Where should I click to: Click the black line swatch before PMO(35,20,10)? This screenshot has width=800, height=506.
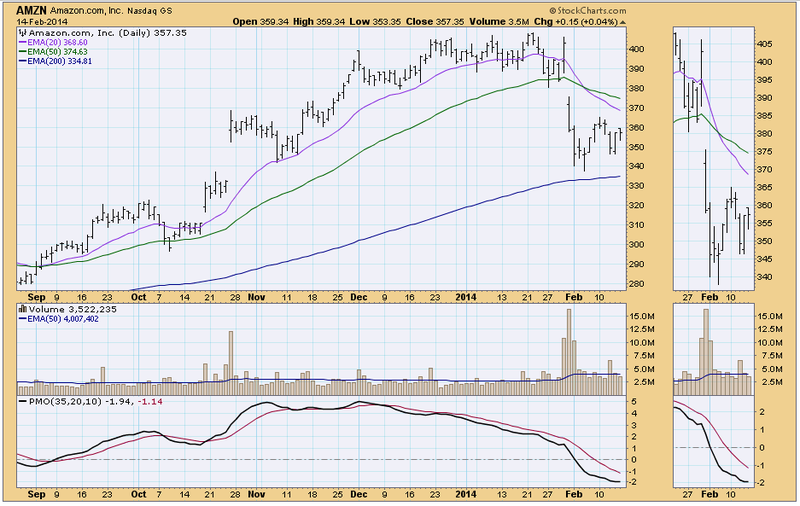[x=22, y=401]
